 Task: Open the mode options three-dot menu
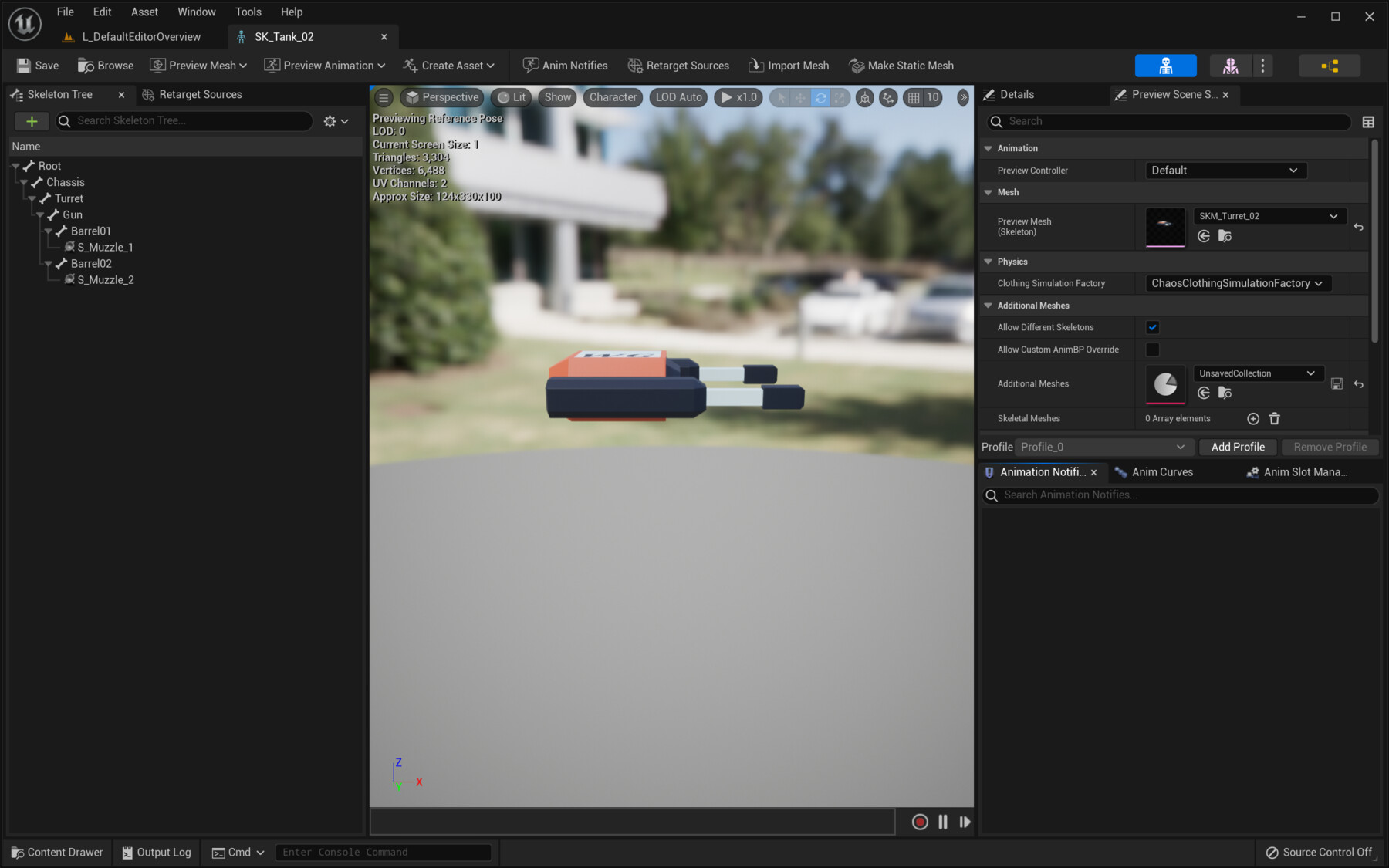tap(1262, 66)
